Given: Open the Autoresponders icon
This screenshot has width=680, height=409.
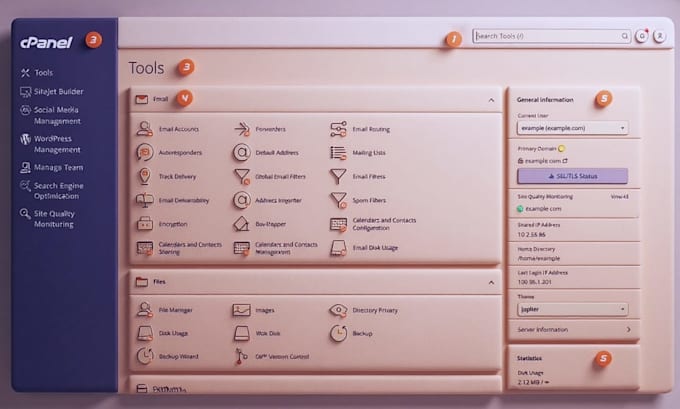Looking at the screenshot, I should (x=144, y=152).
